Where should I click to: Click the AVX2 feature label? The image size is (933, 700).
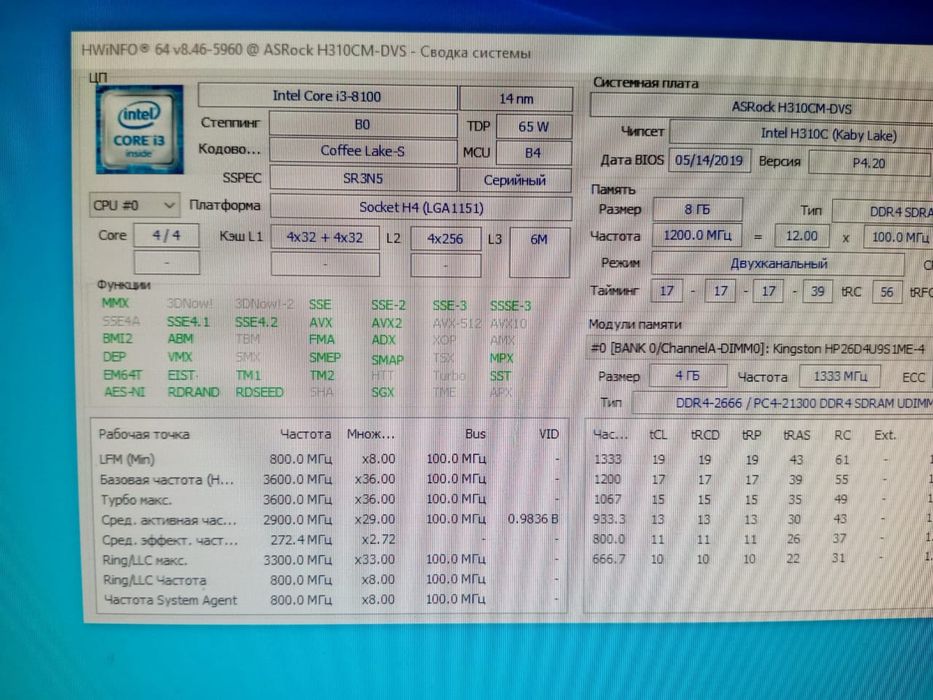pyautogui.click(x=387, y=323)
